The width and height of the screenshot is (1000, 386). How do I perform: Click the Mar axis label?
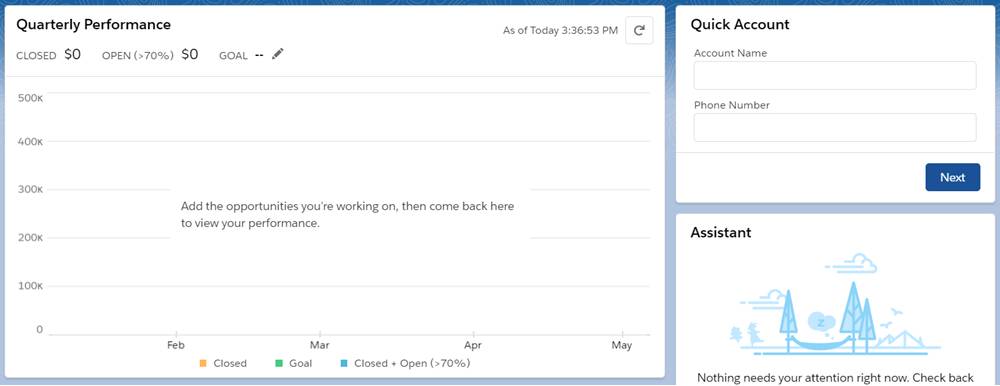coord(320,345)
